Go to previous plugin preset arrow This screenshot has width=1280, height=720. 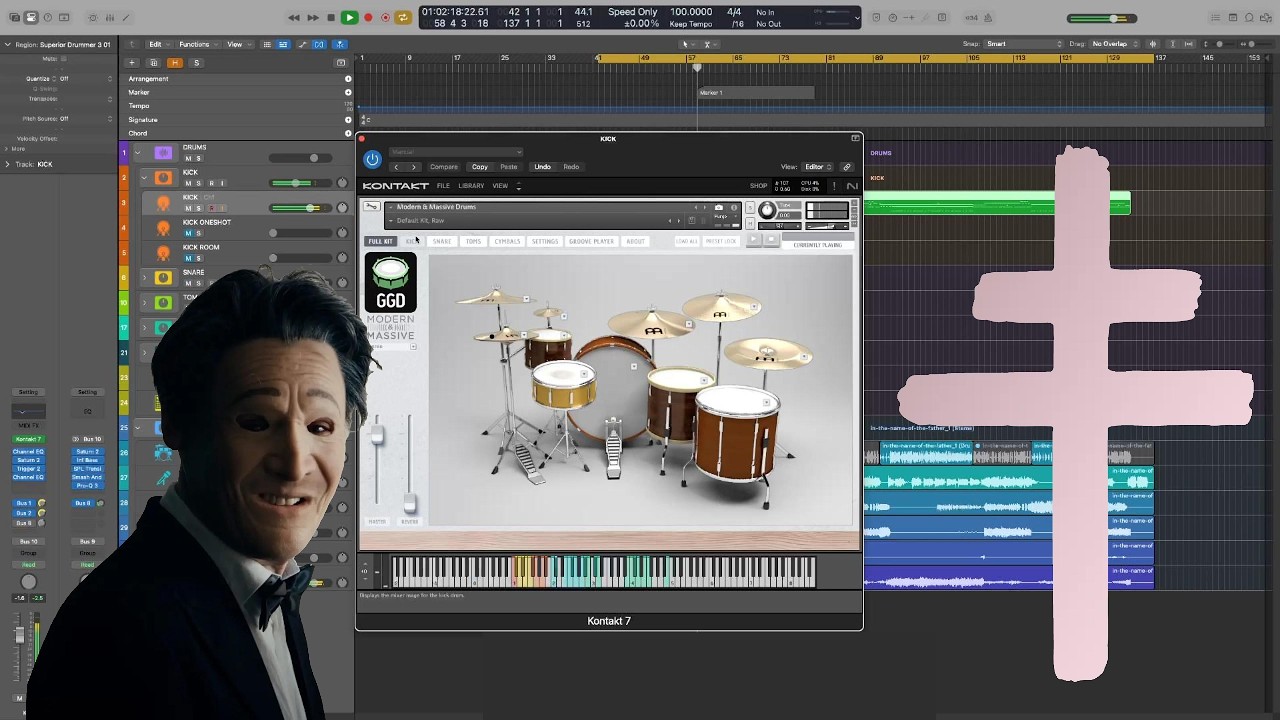(x=396, y=167)
